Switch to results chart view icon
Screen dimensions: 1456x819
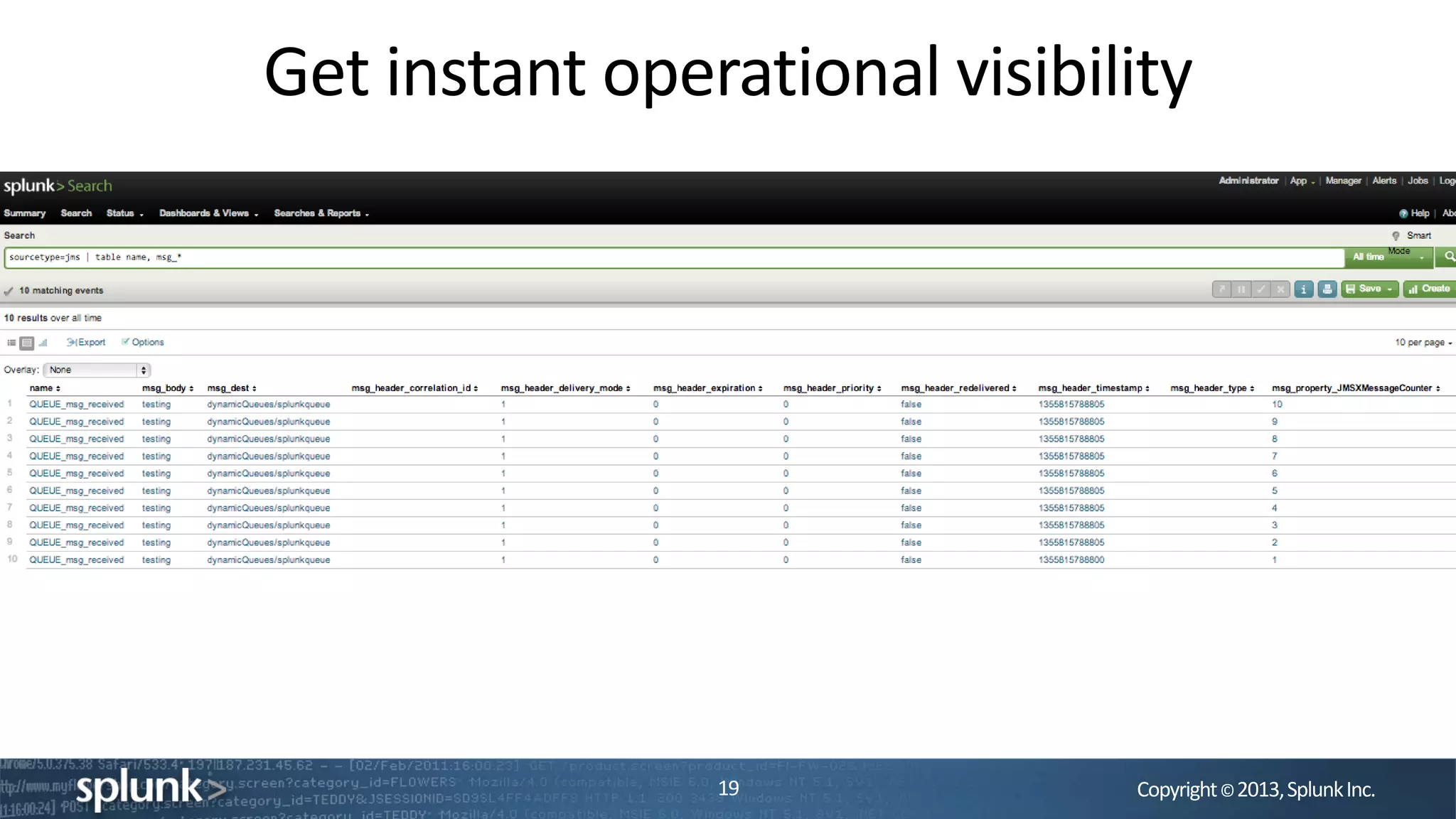point(43,343)
